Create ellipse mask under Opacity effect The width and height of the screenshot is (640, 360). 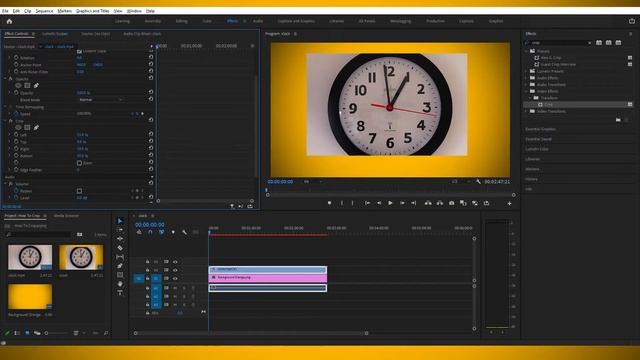click(18, 86)
